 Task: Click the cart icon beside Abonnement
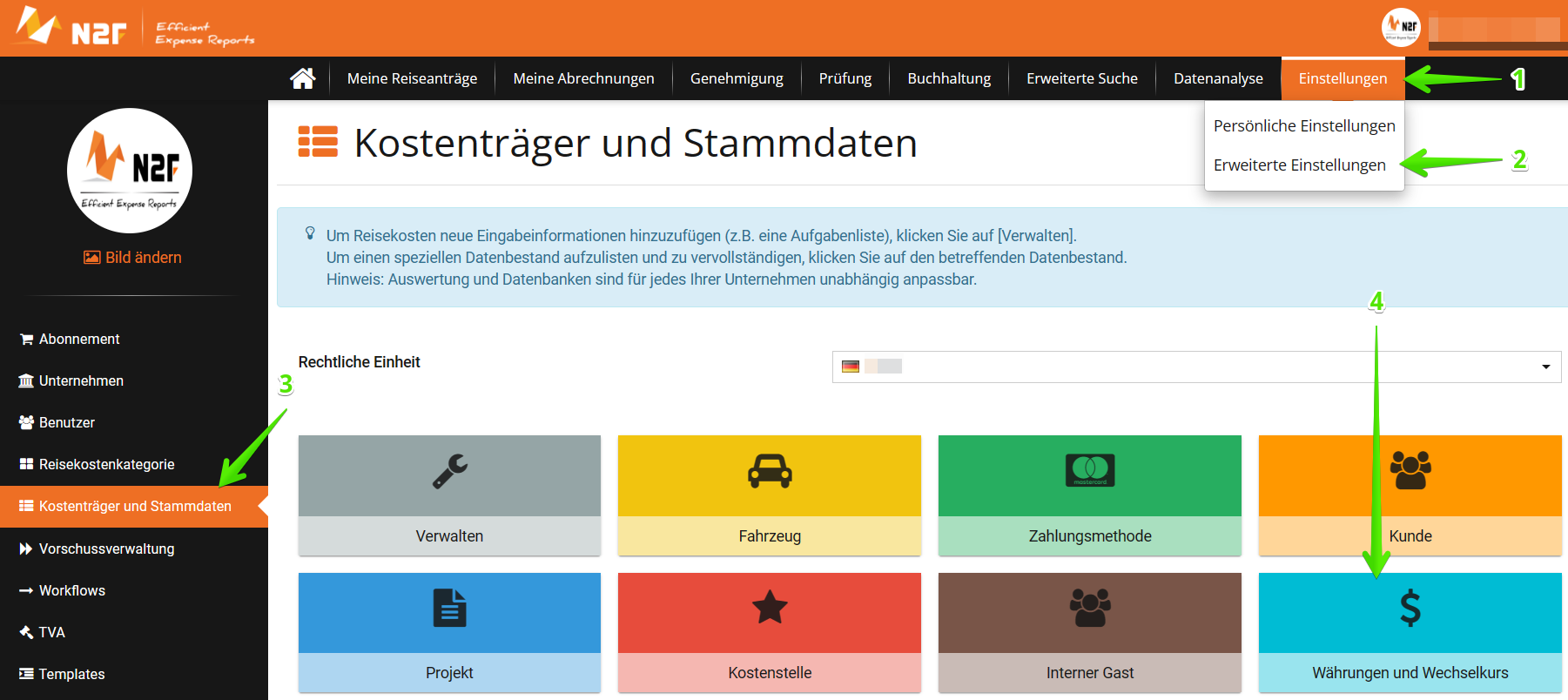[x=27, y=340]
